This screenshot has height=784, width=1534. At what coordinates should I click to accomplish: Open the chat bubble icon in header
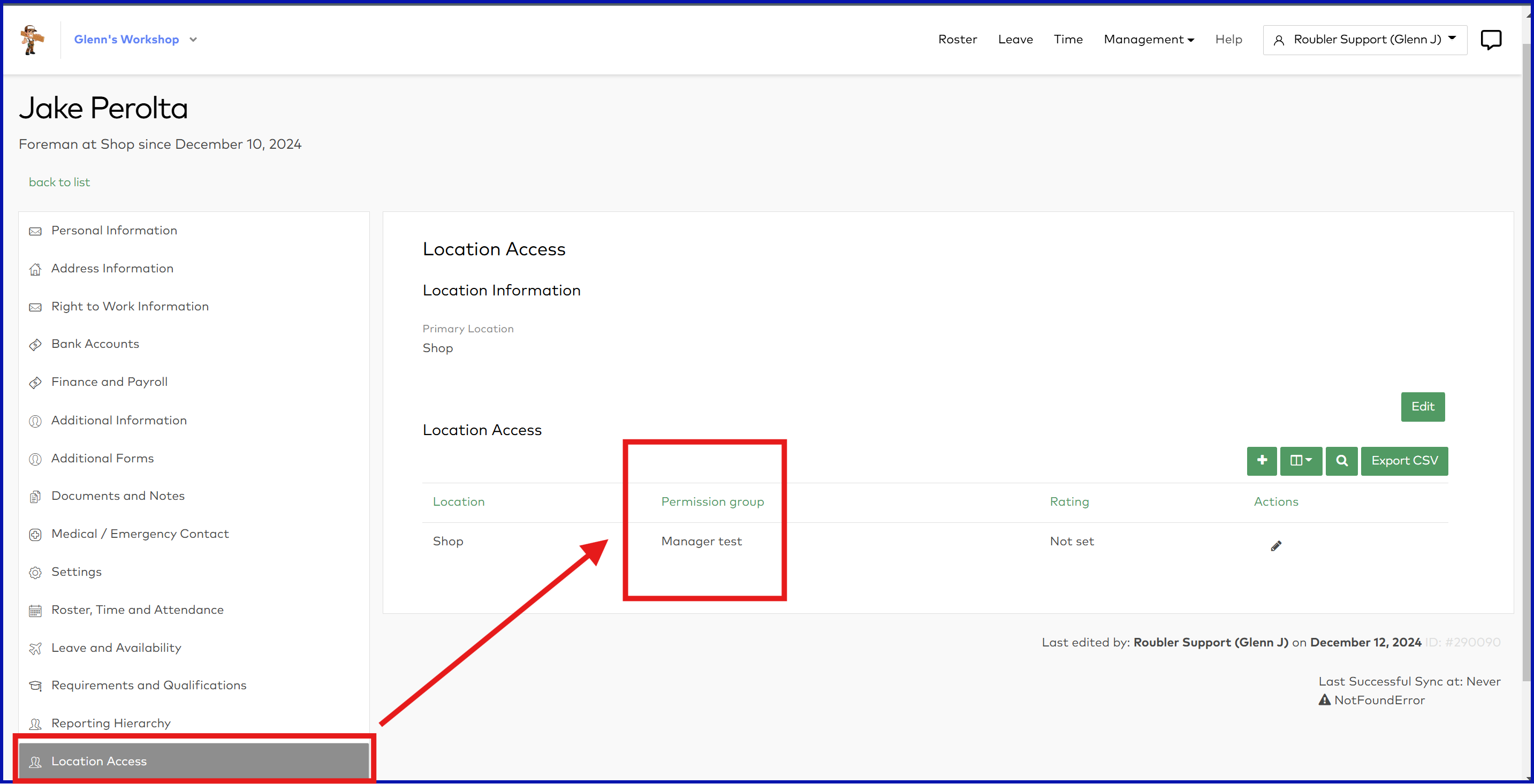point(1491,40)
